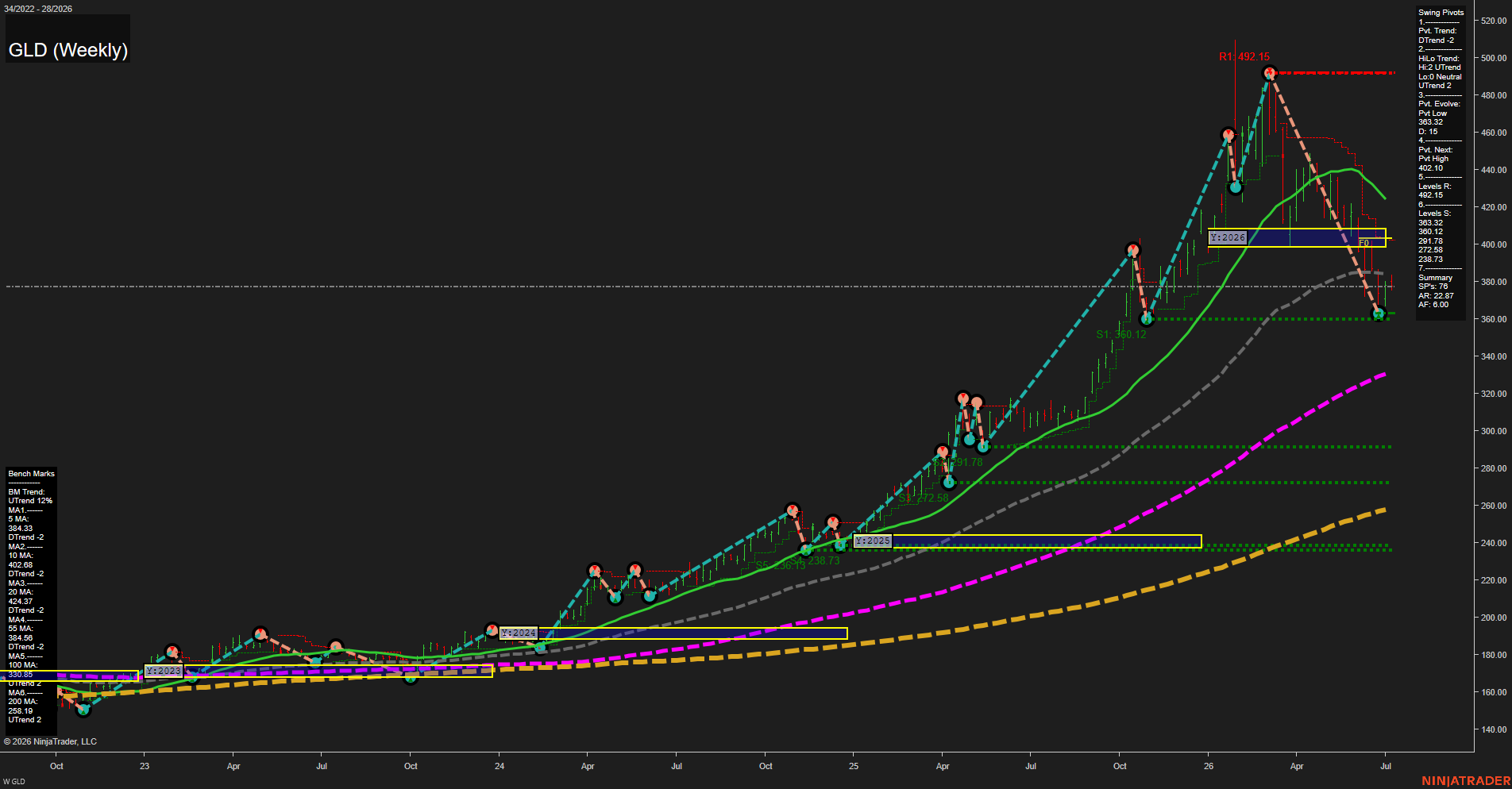Open the Swing Pivots panel header
This screenshot has height=789, width=1512.
(1441, 13)
